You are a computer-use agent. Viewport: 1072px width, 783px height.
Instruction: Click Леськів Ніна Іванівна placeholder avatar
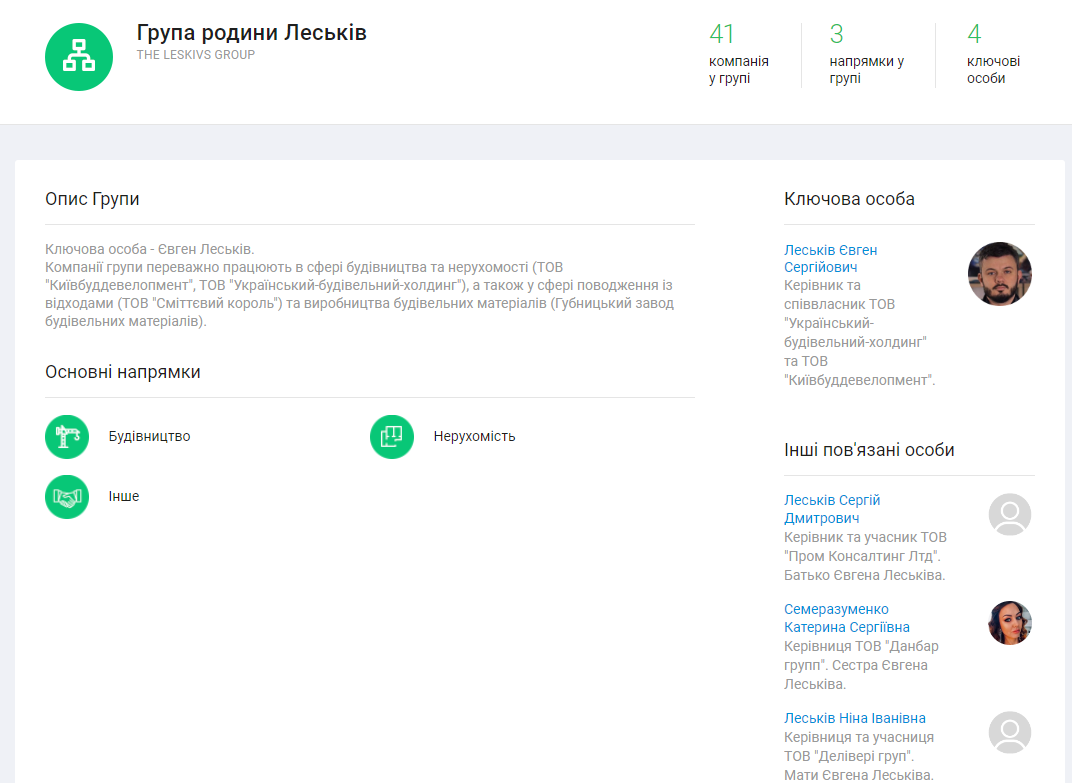click(1009, 732)
